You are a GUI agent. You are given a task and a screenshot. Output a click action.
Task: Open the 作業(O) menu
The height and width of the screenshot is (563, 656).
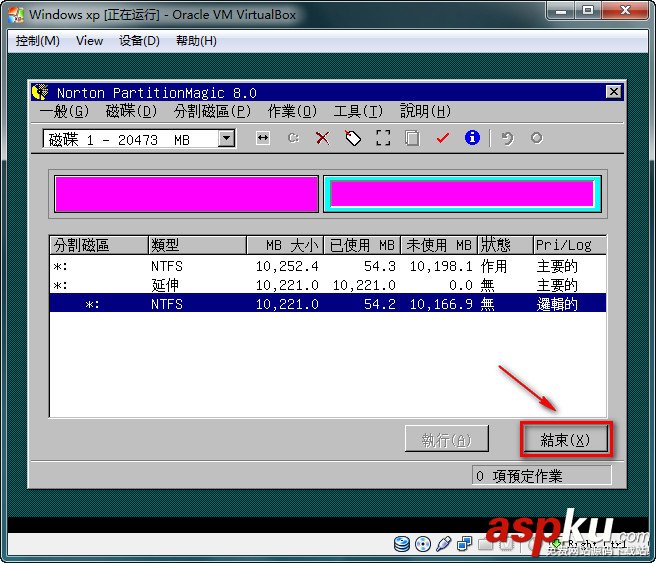(292, 111)
